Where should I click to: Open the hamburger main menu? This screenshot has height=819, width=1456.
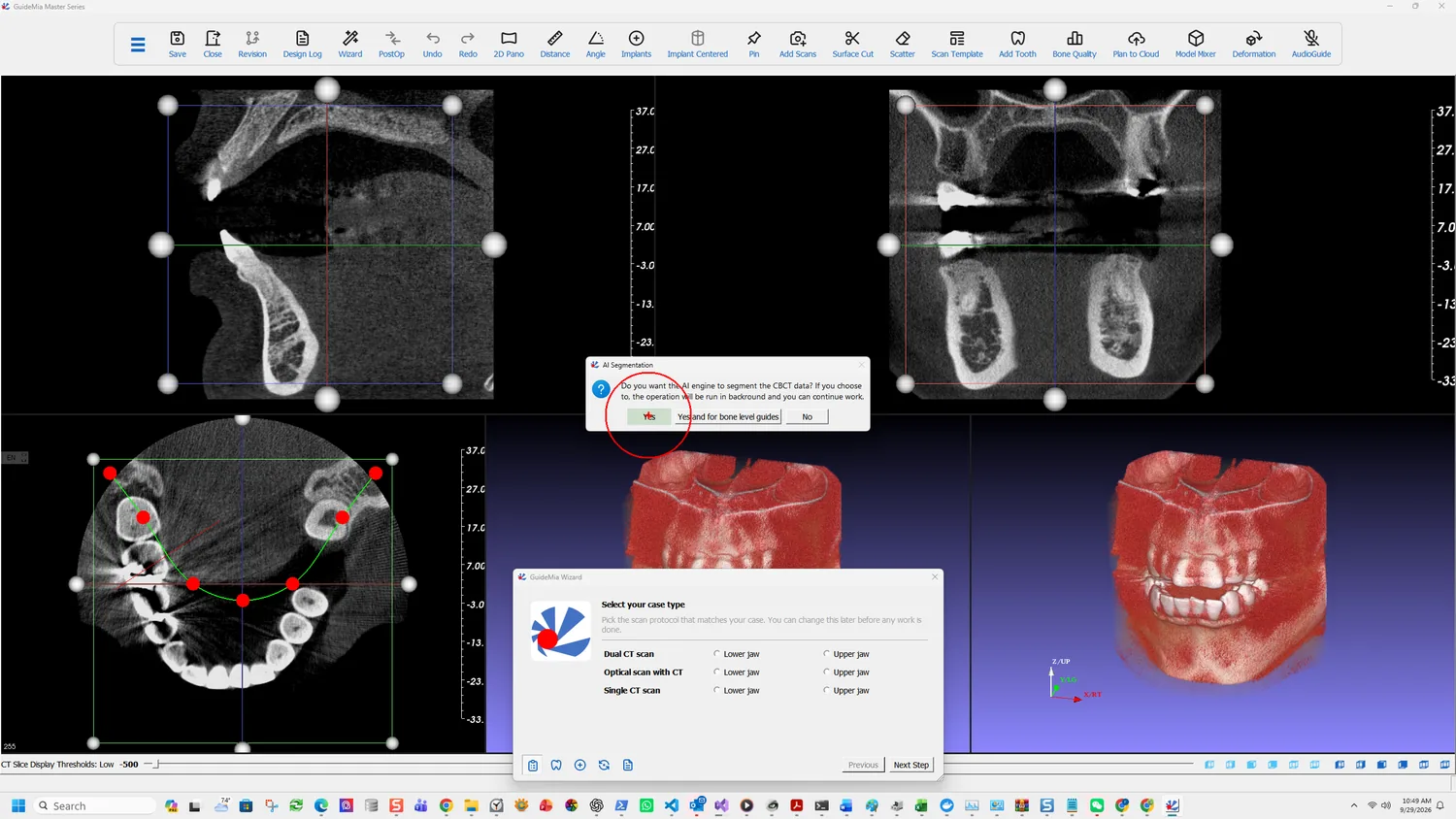pos(138,45)
